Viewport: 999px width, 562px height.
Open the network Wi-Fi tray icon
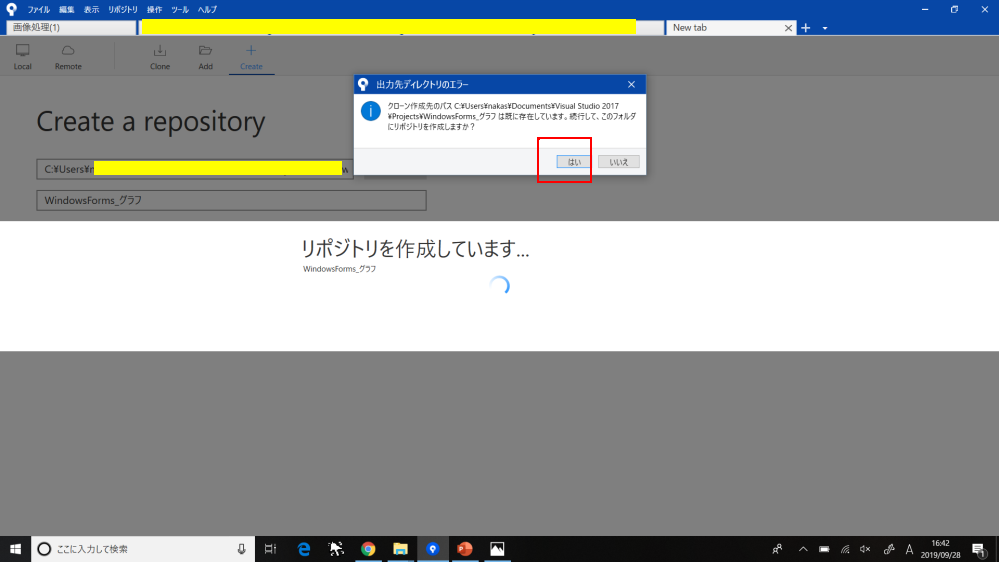pos(845,549)
